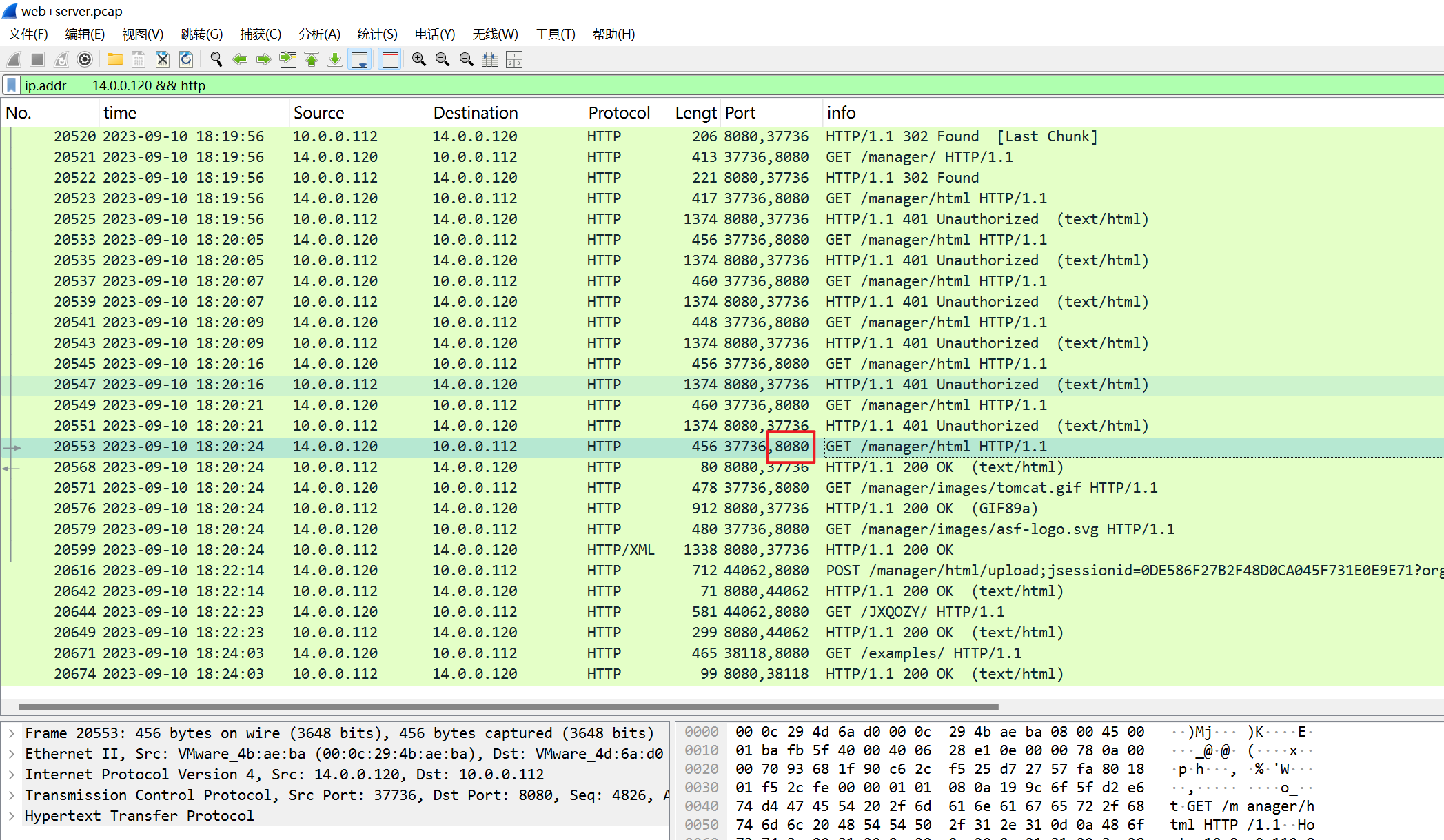Sort by the Protocol column header

pyautogui.click(x=627, y=113)
